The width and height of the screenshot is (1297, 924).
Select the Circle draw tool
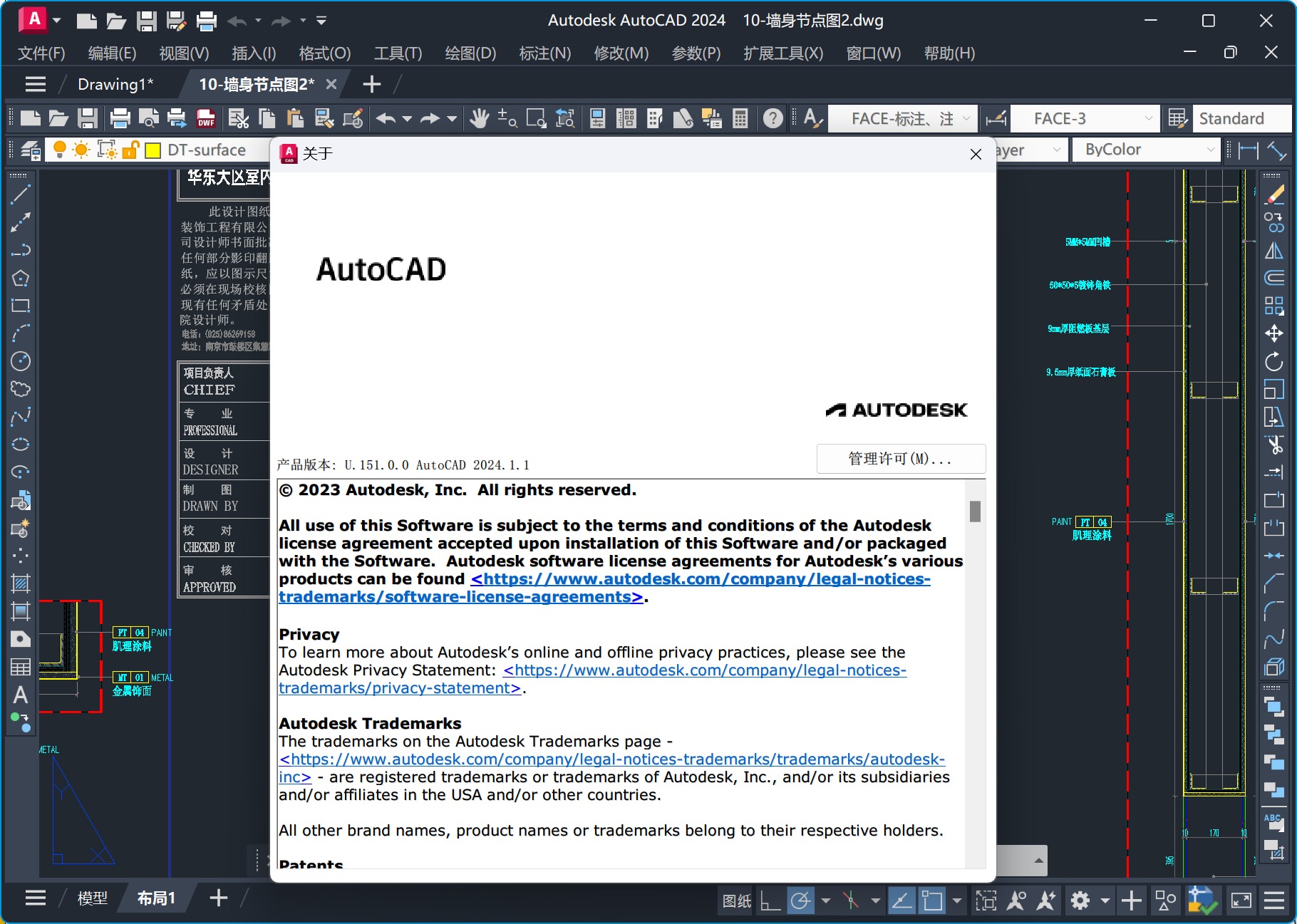pos(21,361)
